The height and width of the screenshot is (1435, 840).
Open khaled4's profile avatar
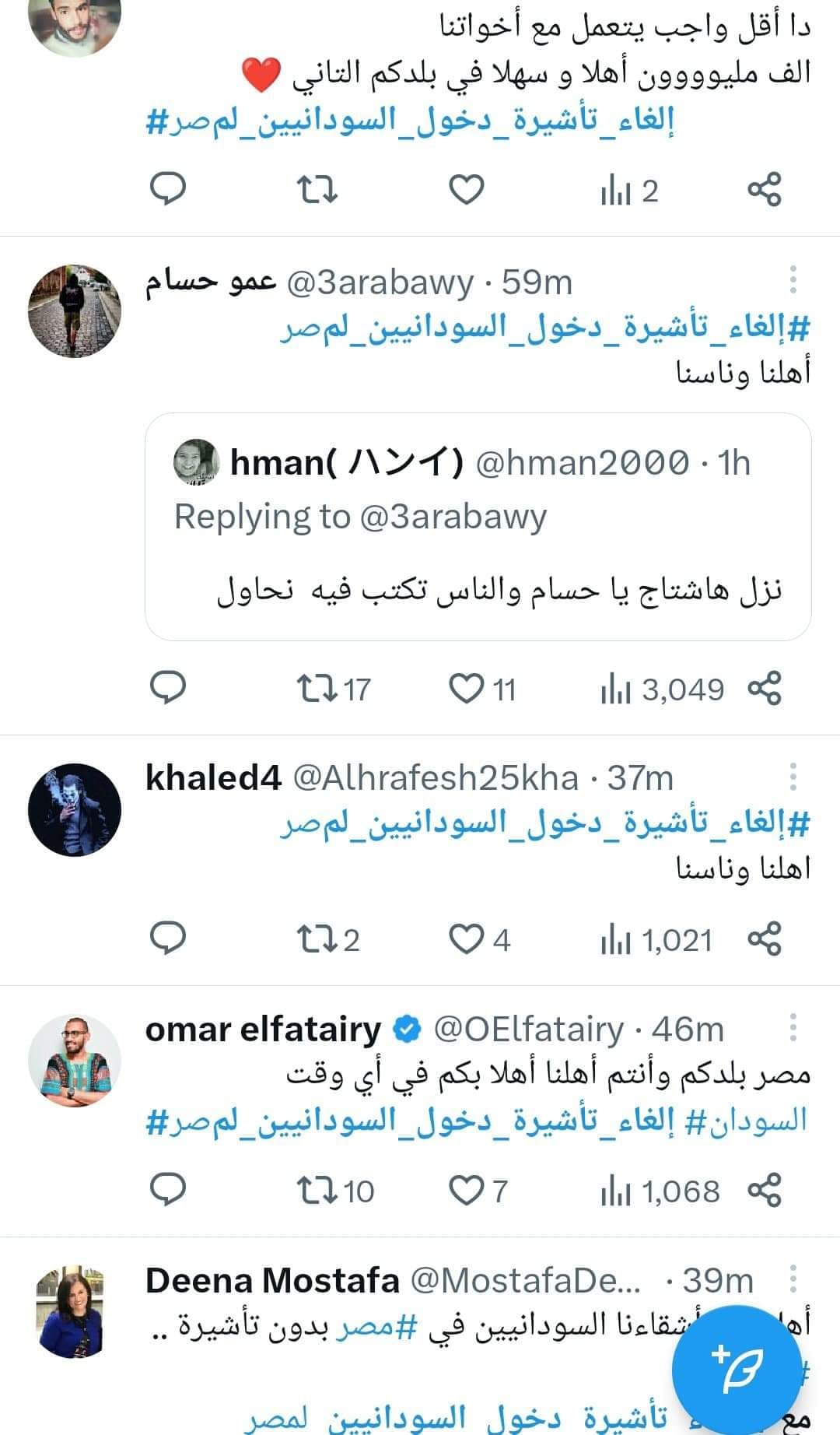tap(75, 809)
